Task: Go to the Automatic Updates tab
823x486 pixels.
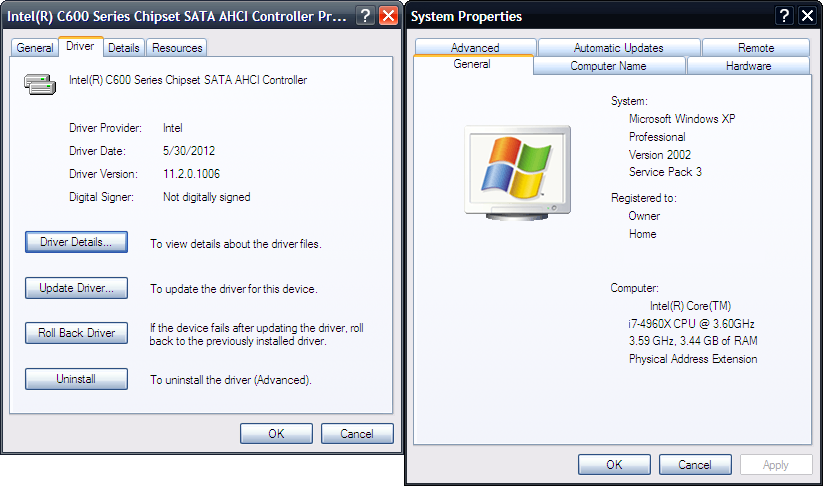Action: pos(619,48)
